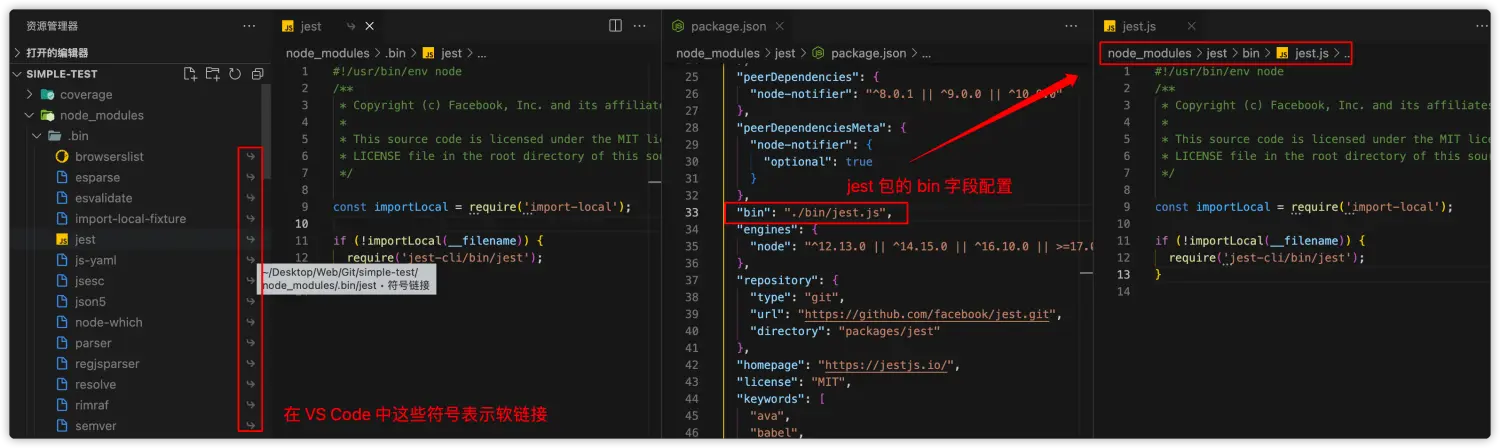
Task: Expand the coverage folder chevron
Action: (30, 95)
